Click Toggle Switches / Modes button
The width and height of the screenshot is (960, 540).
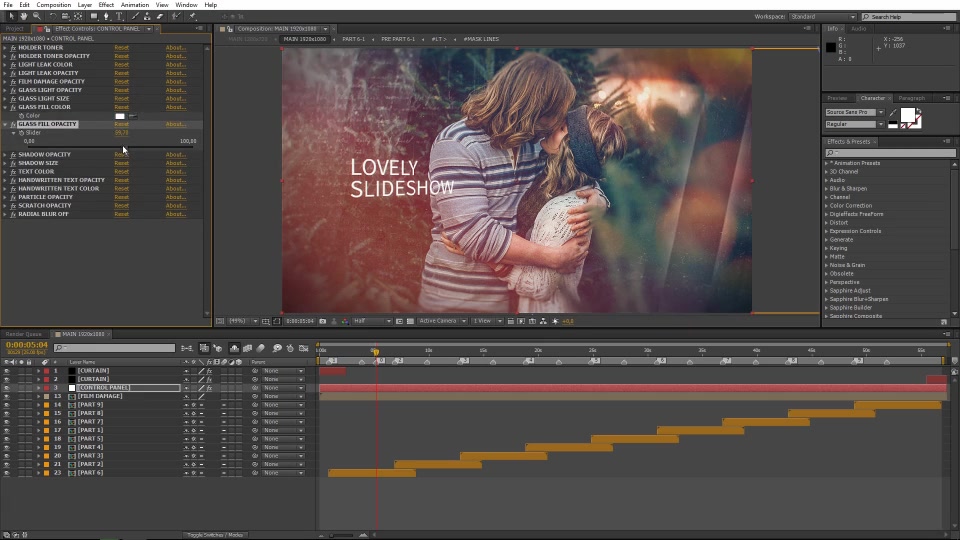pyautogui.click(x=215, y=535)
